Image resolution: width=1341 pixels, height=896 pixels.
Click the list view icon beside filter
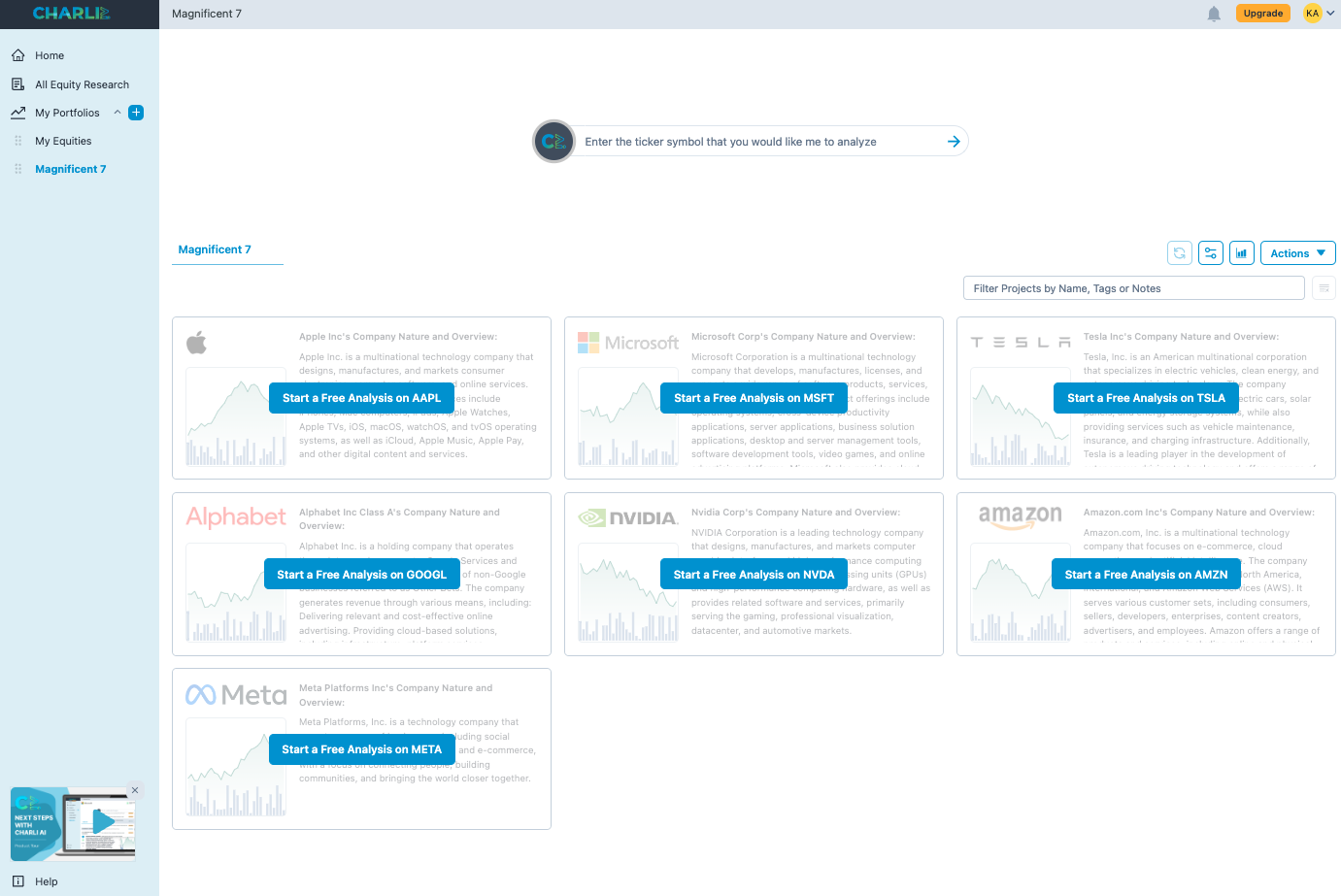[x=1324, y=288]
